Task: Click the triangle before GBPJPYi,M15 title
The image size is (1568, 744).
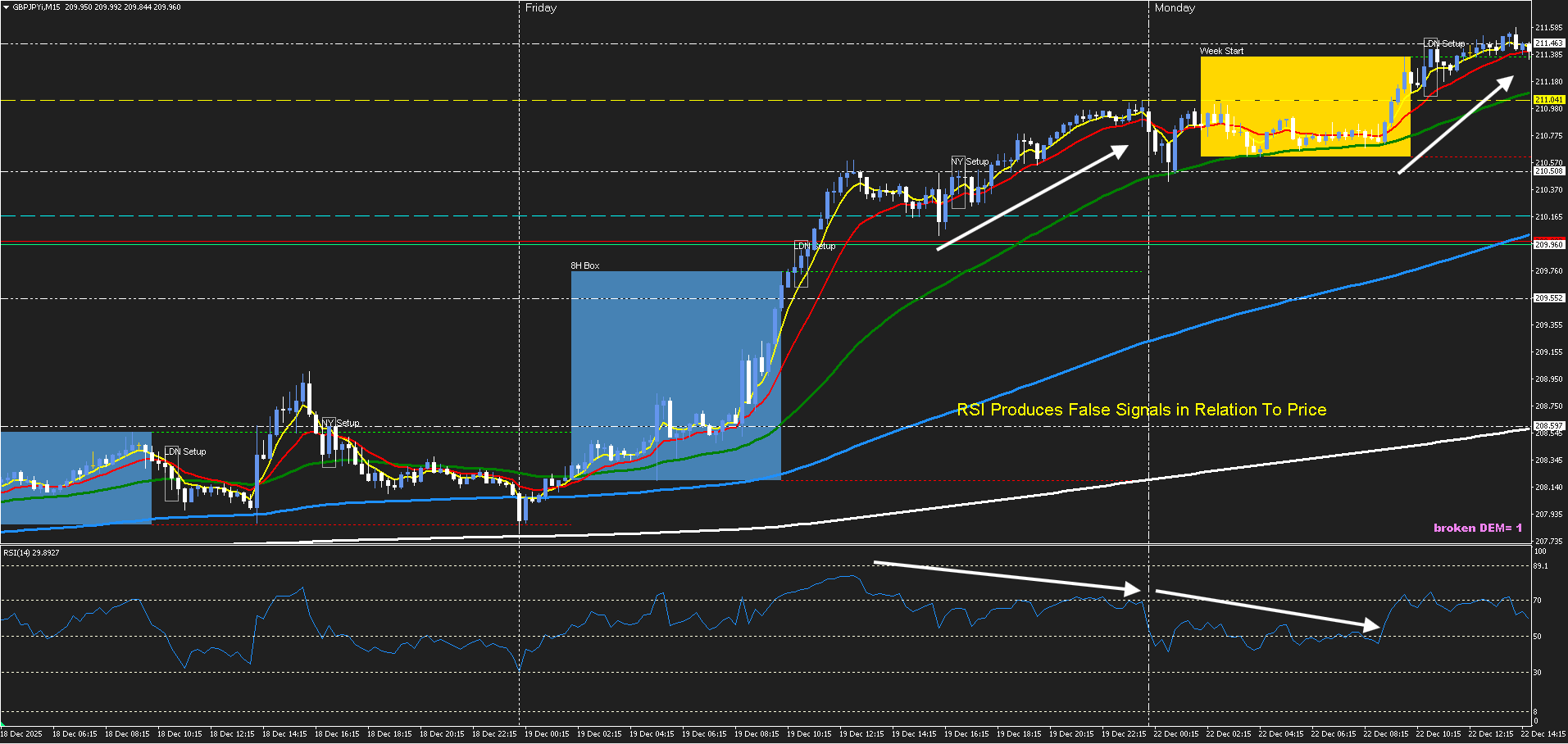Action: [7, 7]
